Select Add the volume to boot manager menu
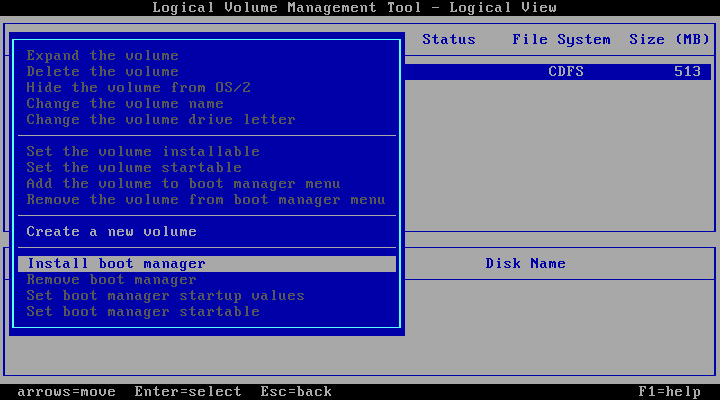 click(183, 184)
